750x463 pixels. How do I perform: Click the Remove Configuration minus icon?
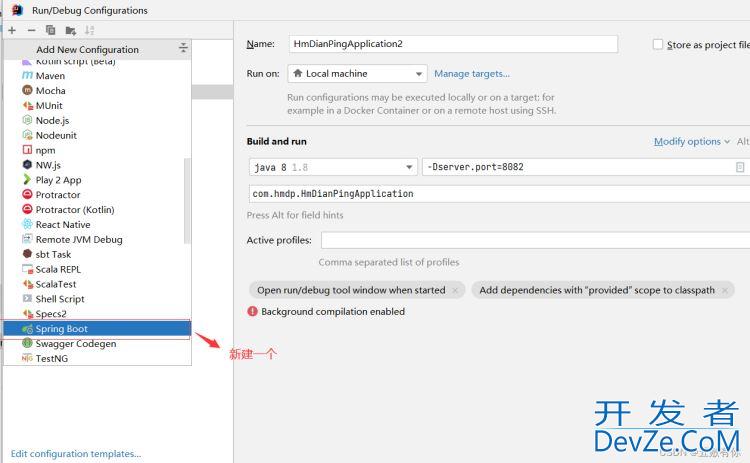pos(32,30)
